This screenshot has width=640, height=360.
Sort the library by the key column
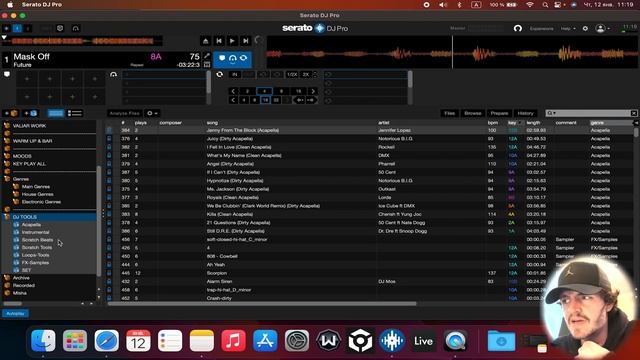click(512, 122)
